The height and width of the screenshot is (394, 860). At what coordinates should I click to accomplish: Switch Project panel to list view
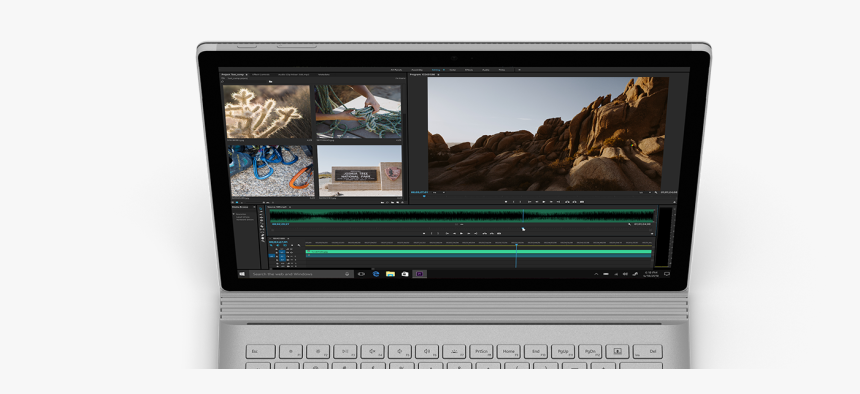[x=233, y=202]
